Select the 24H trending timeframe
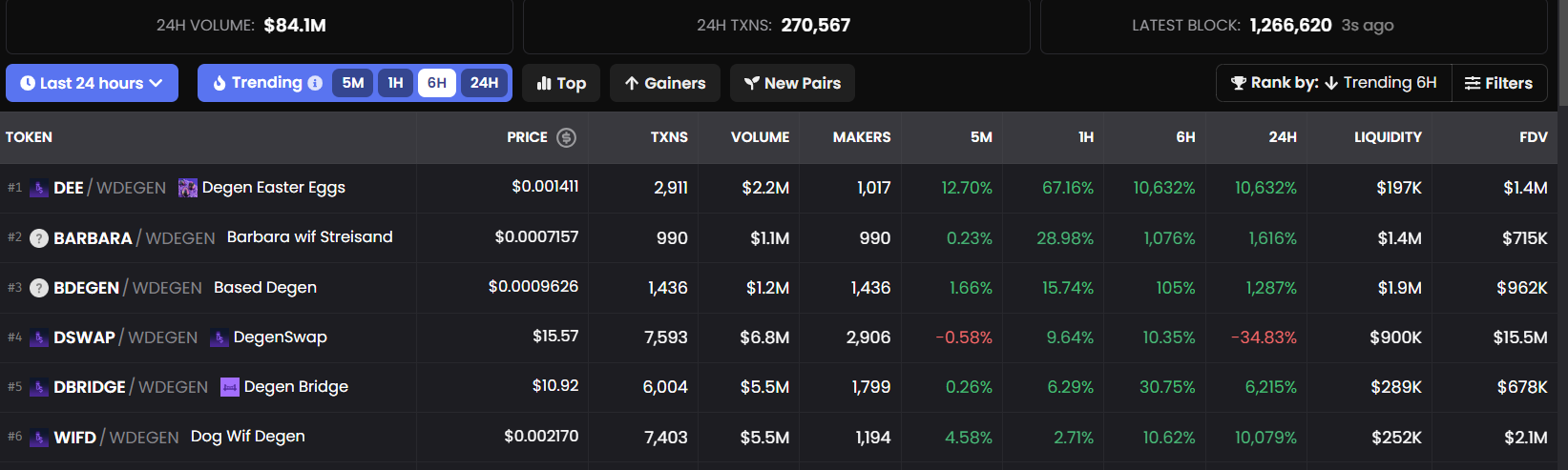This screenshot has height=470, width=1568. (485, 83)
